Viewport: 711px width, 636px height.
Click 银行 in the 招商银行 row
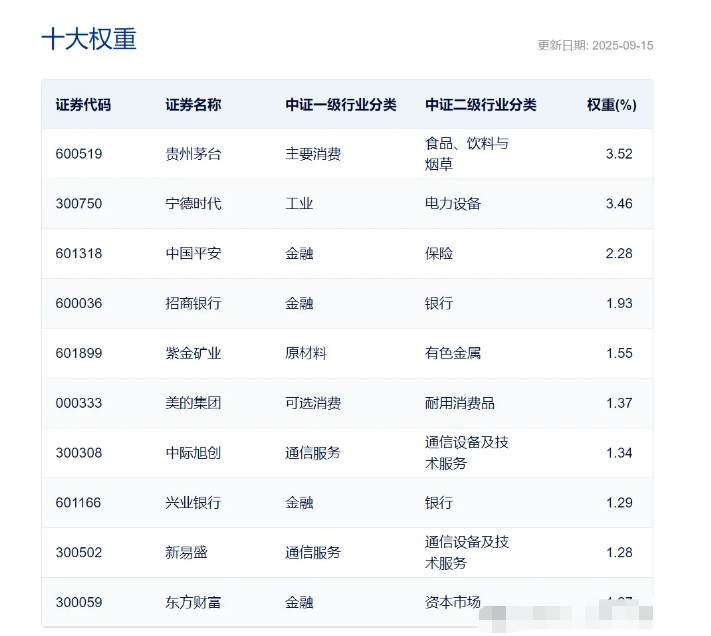[438, 303]
